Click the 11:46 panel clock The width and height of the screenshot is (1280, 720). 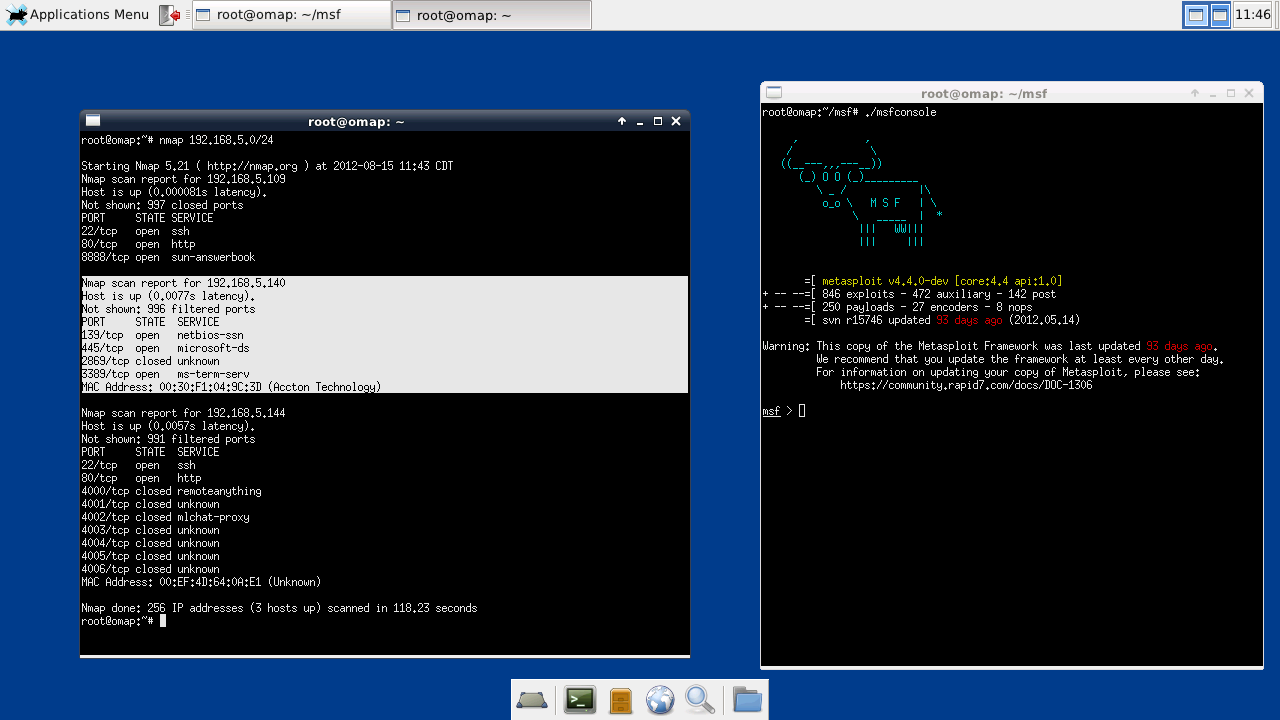click(1253, 15)
